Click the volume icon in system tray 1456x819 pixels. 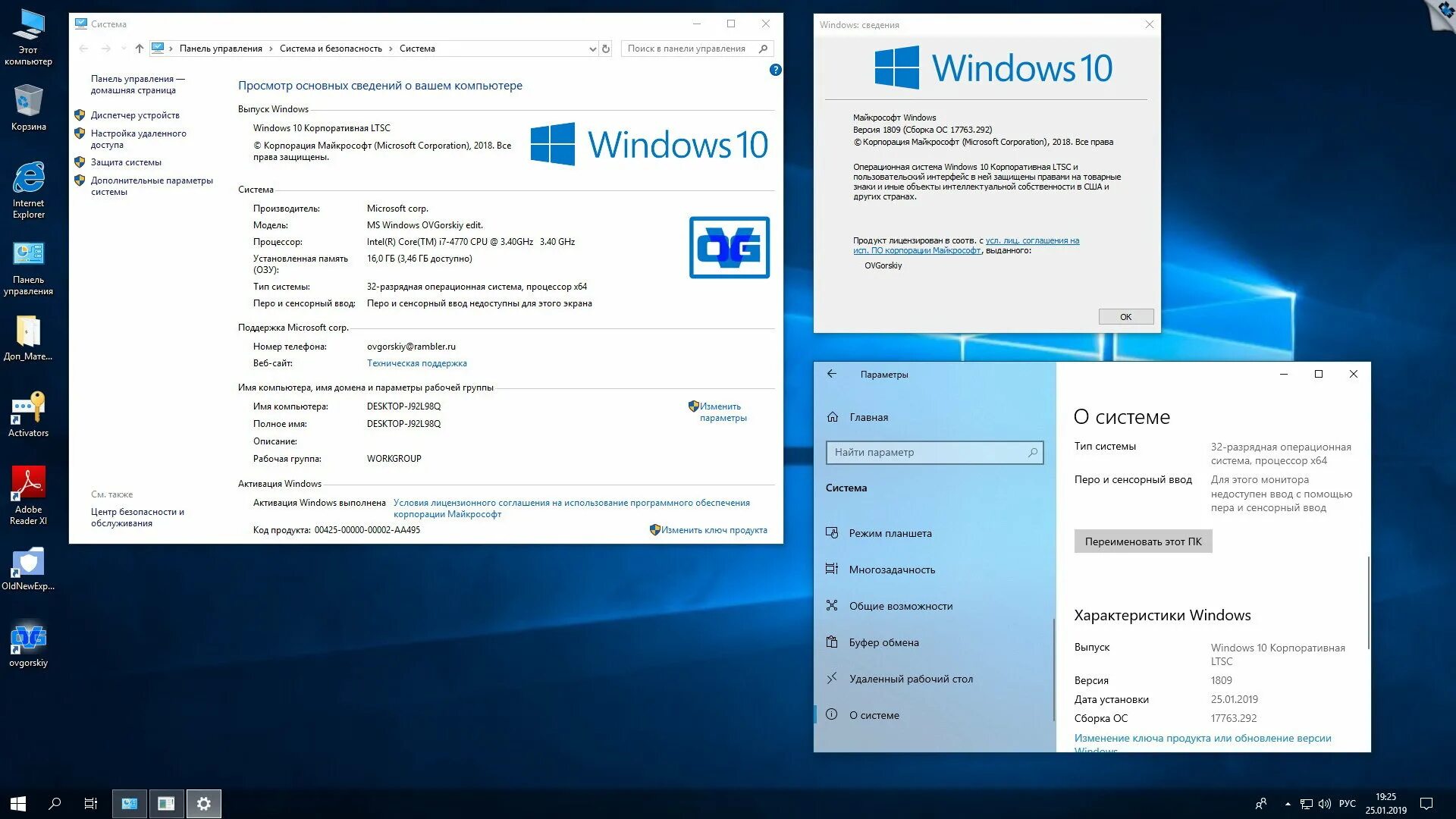(x=1325, y=804)
